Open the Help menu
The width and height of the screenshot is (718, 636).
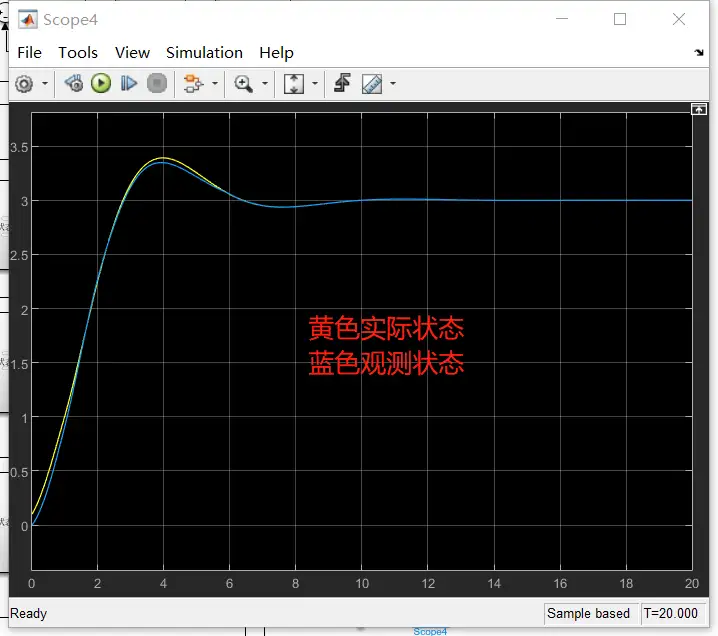(276, 53)
